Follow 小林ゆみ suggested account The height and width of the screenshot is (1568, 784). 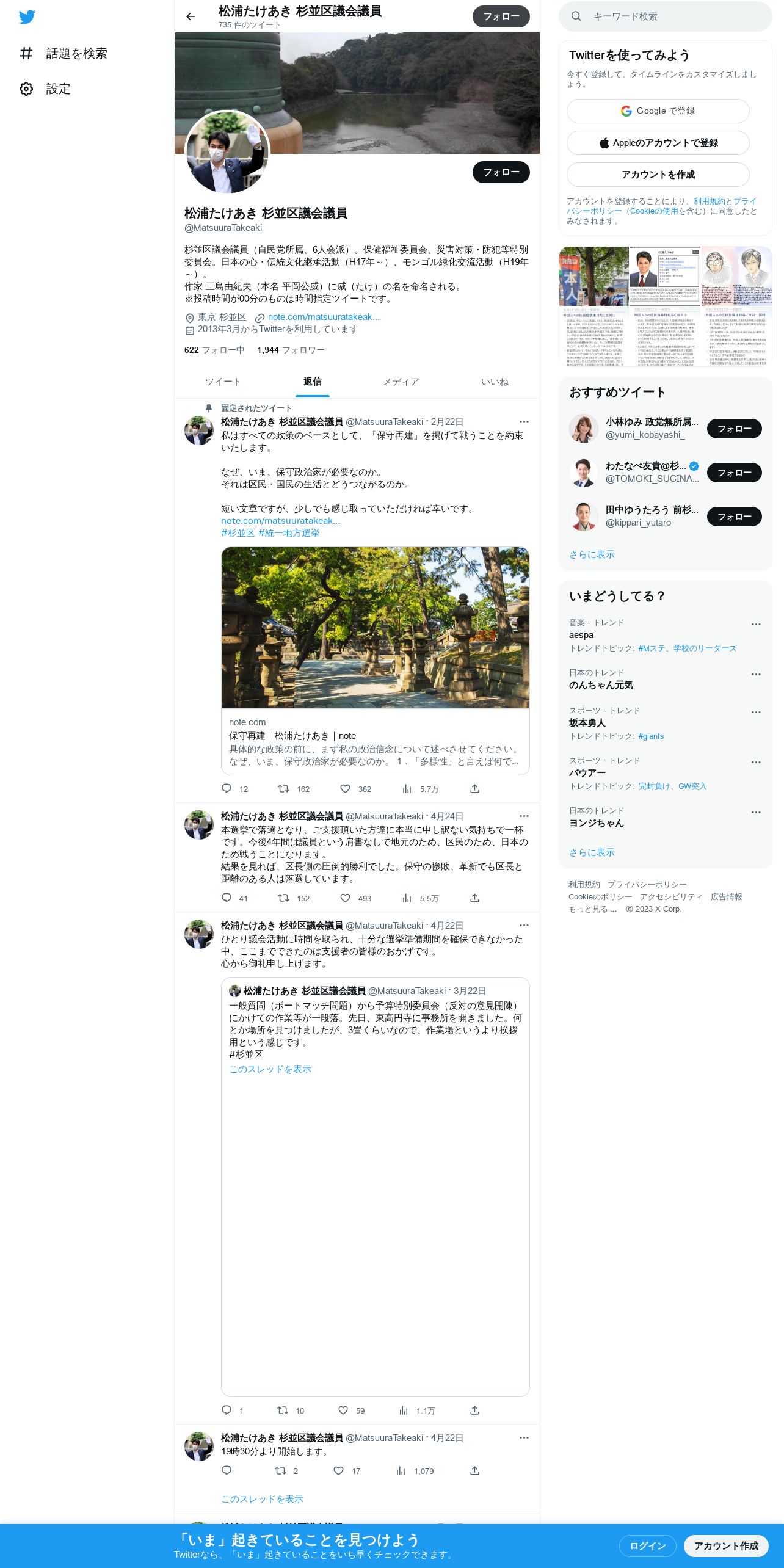click(x=735, y=429)
